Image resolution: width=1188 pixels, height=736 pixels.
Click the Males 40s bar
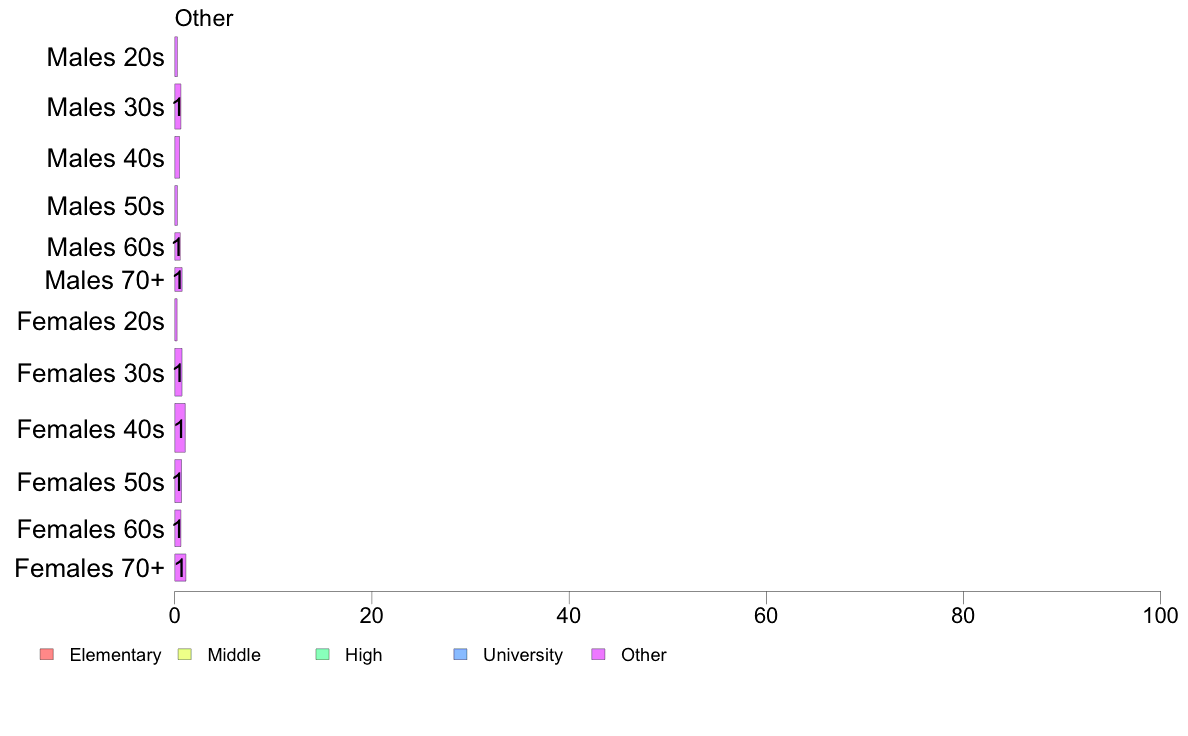(177, 158)
